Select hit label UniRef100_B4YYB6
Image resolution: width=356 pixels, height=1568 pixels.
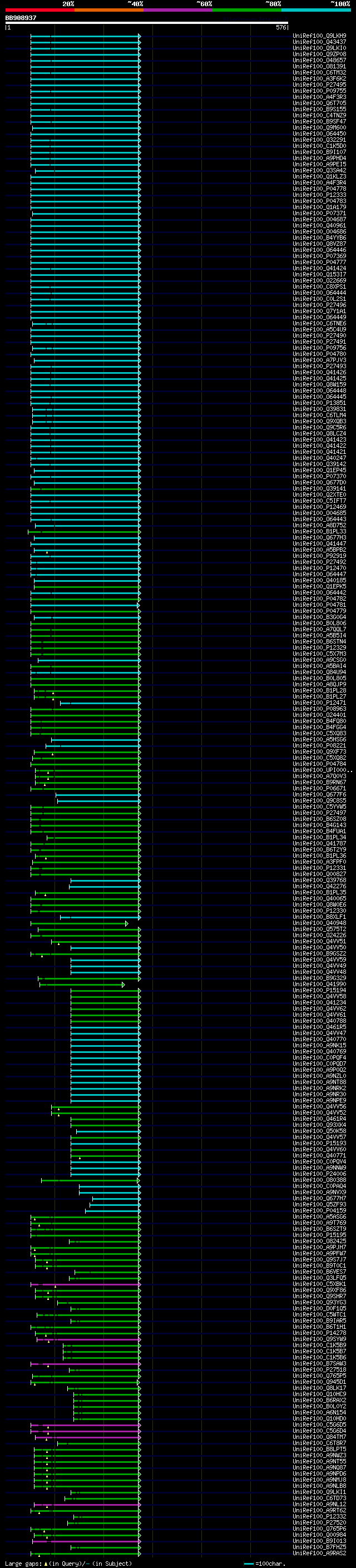tap(319, 238)
